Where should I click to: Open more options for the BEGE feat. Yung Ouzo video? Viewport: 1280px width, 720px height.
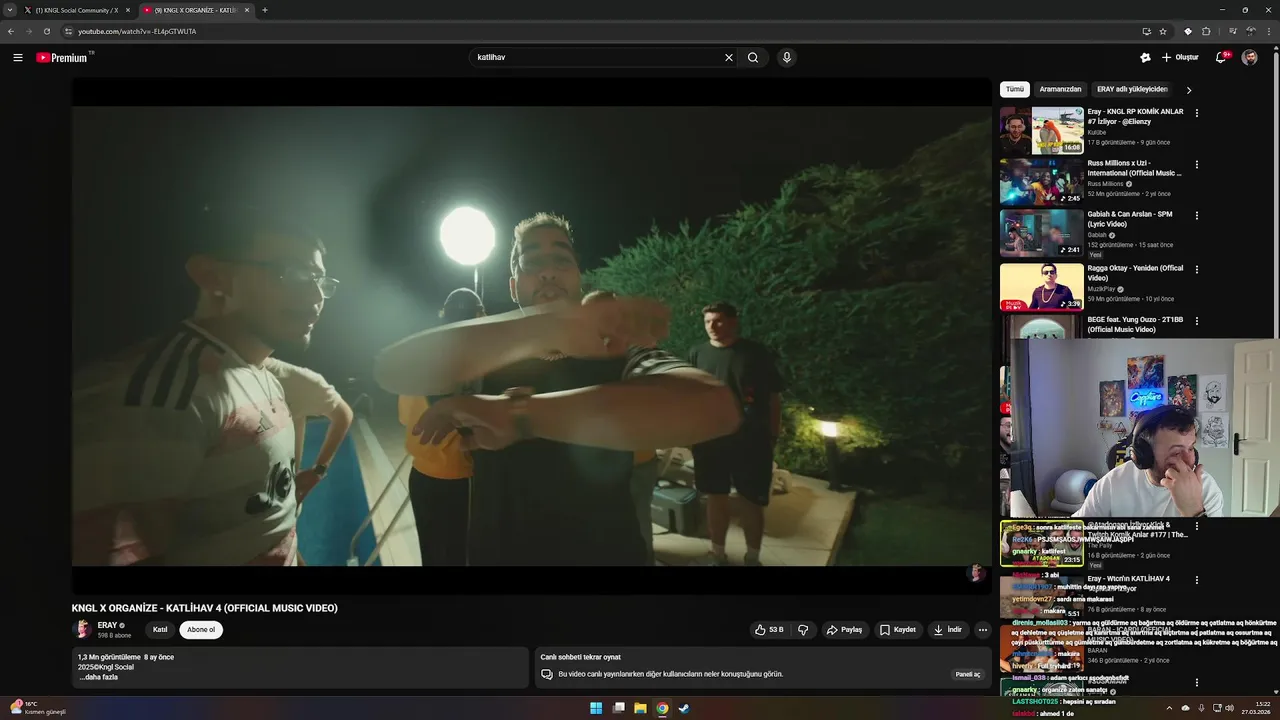click(x=1197, y=321)
